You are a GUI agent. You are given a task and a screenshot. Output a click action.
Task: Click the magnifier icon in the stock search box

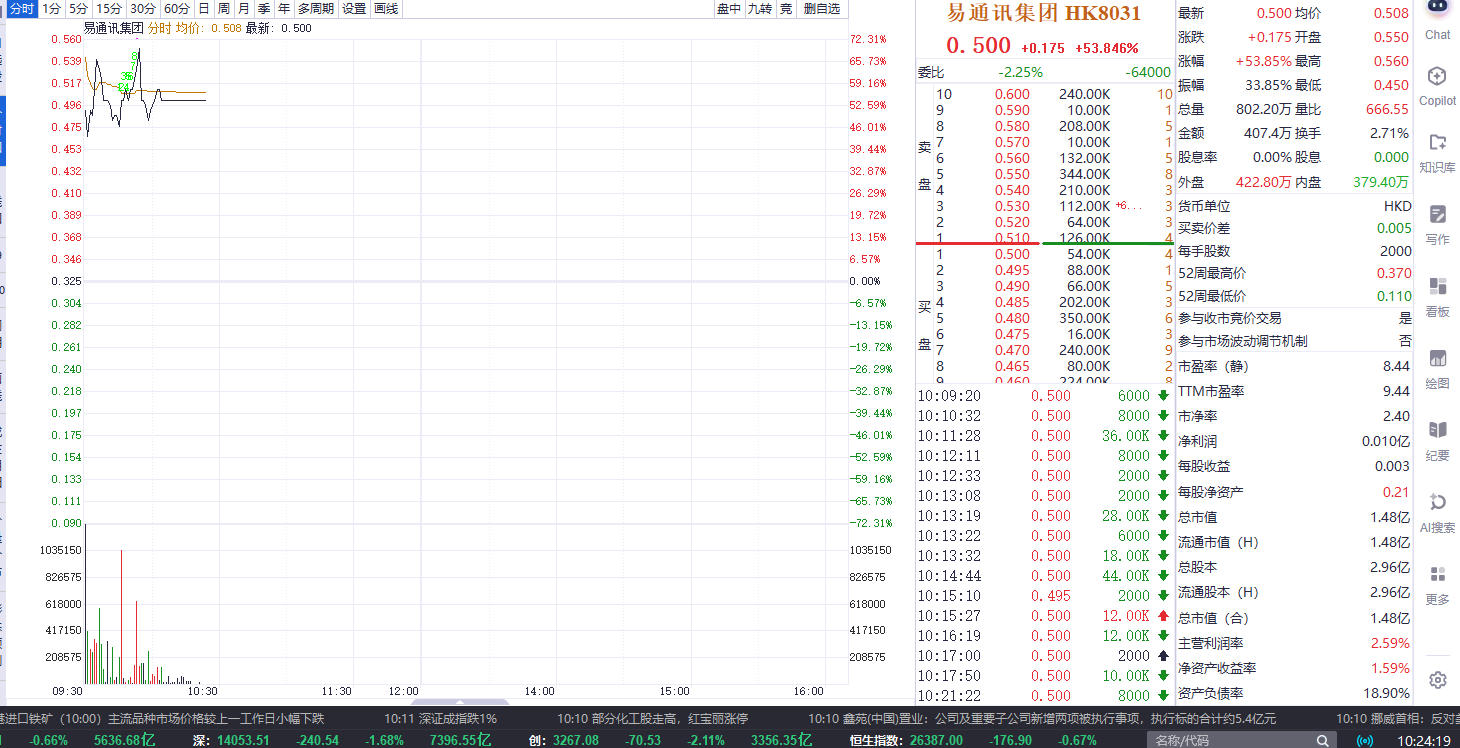1323,740
